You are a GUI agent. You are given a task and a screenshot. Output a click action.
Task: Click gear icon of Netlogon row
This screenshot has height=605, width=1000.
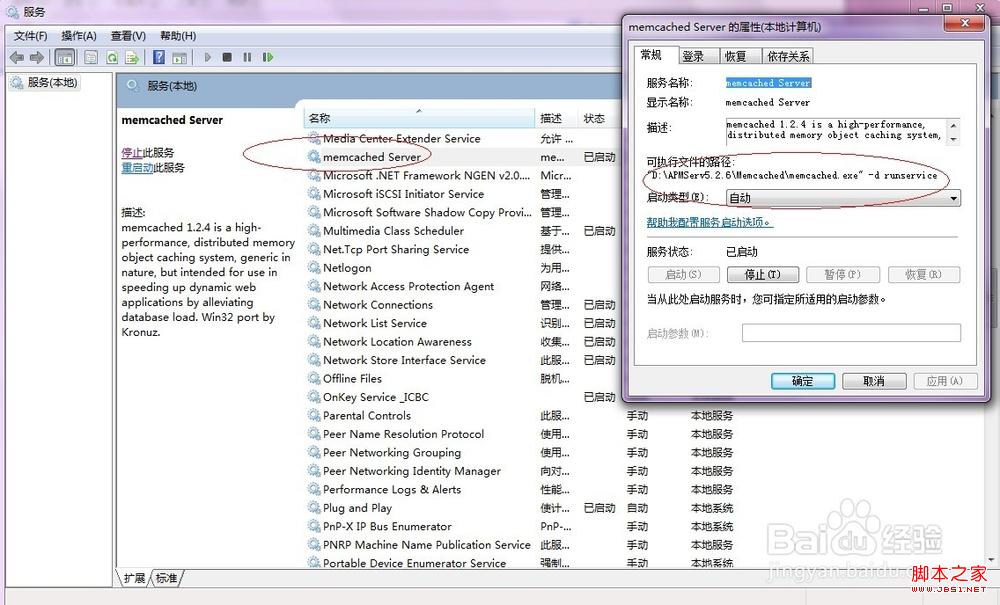pos(314,268)
